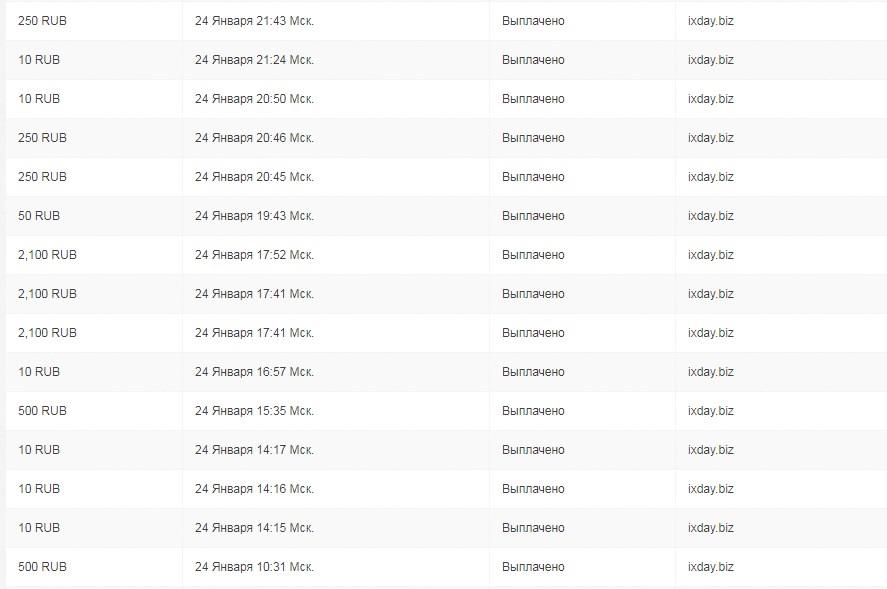
Task: Select the 10 RUB amount at 16:57
Action: point(39,372)
